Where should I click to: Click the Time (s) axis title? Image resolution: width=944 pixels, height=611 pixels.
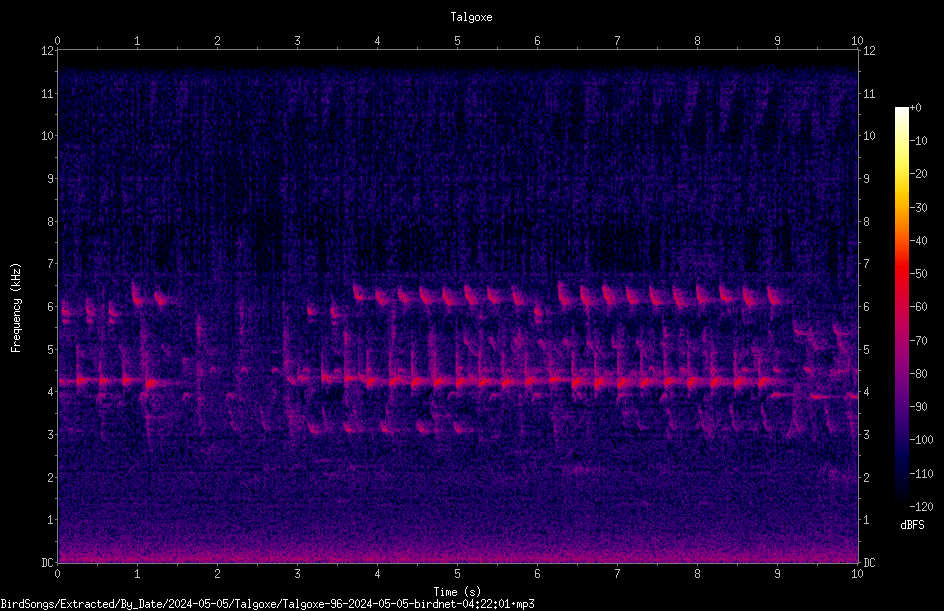[458, 592]
